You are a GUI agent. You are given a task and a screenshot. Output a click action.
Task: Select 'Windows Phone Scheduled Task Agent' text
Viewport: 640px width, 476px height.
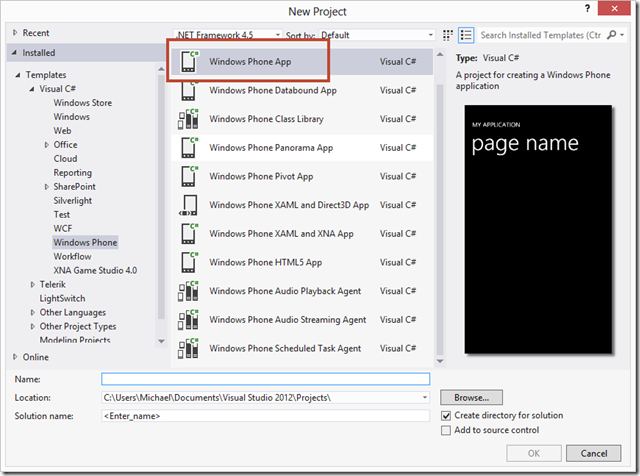(x=285, y=348)
